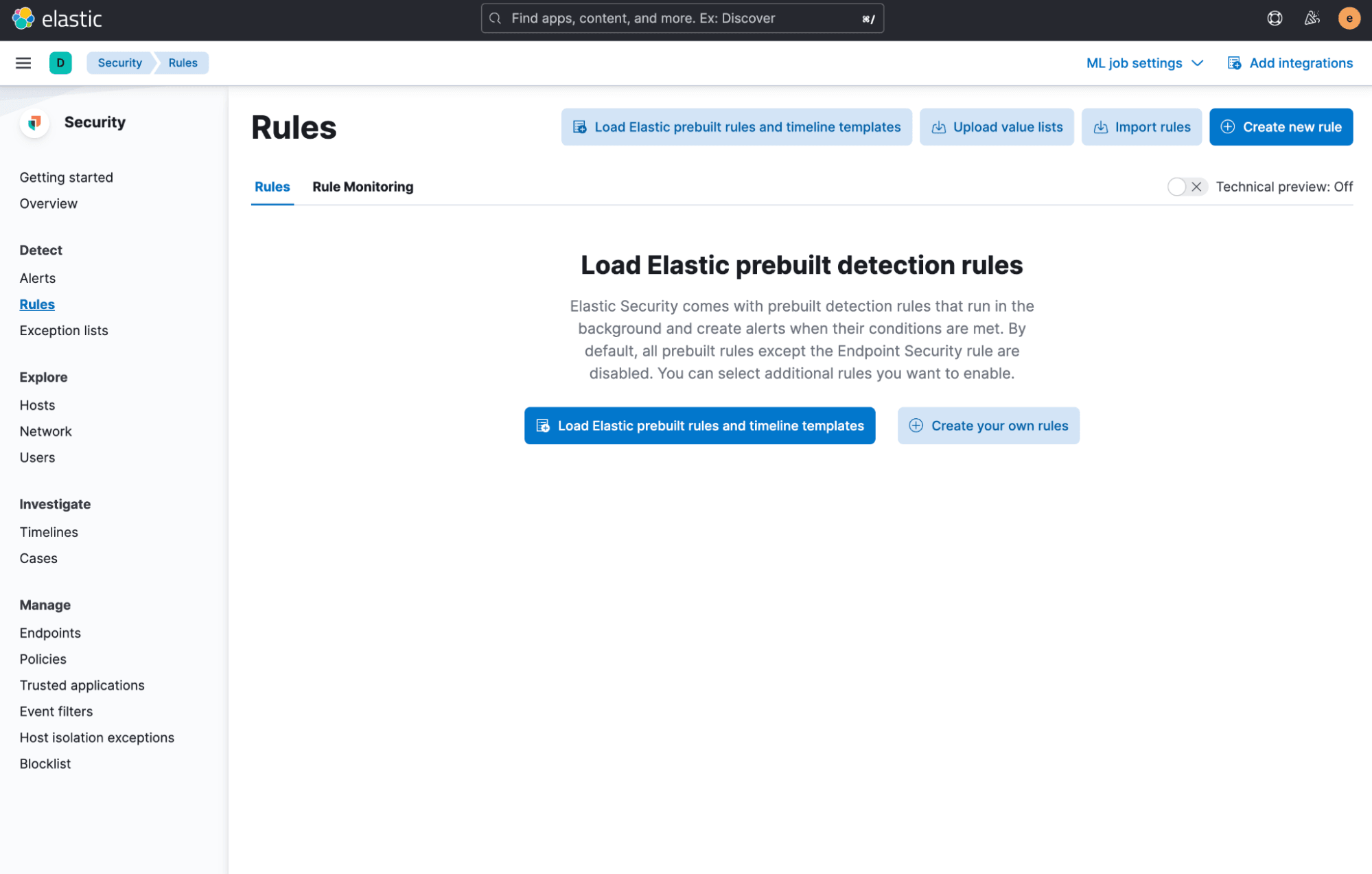Viewport: 1372px width, 874px height.
Task: Open the Security breadcrumb menu
Action: click(119, 62)
